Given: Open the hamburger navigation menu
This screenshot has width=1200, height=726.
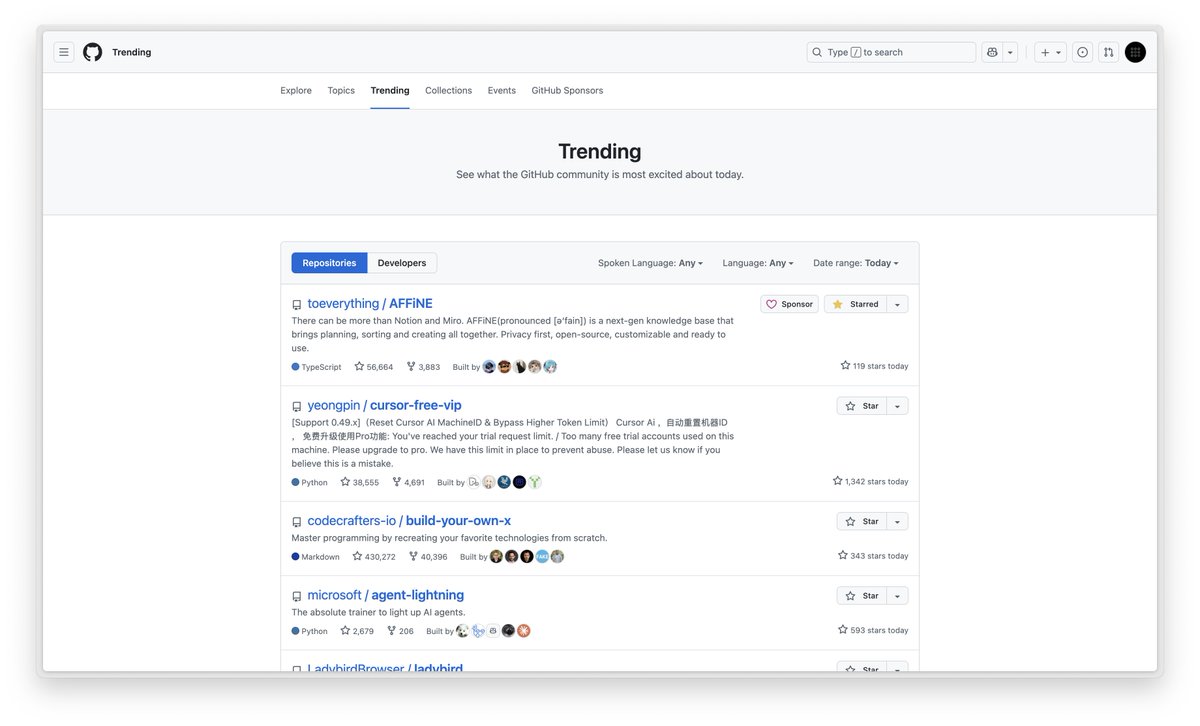Looking at the screenshot, I should point(64,52).
